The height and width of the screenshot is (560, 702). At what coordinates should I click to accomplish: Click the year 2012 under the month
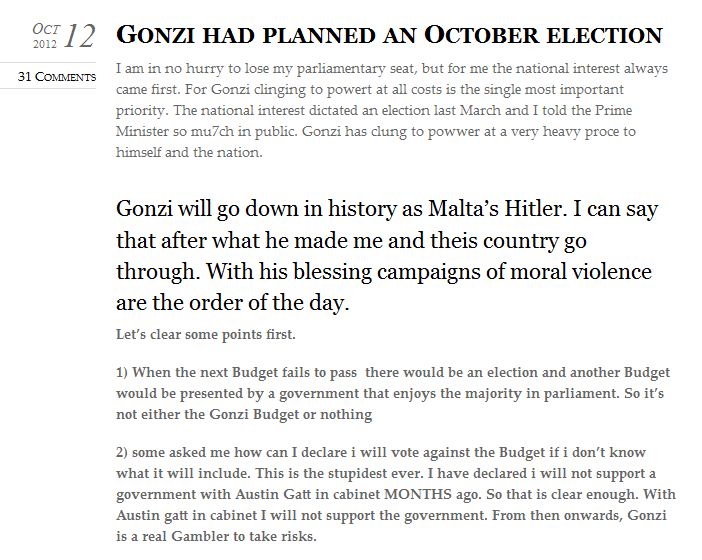[x=45, y=44]
